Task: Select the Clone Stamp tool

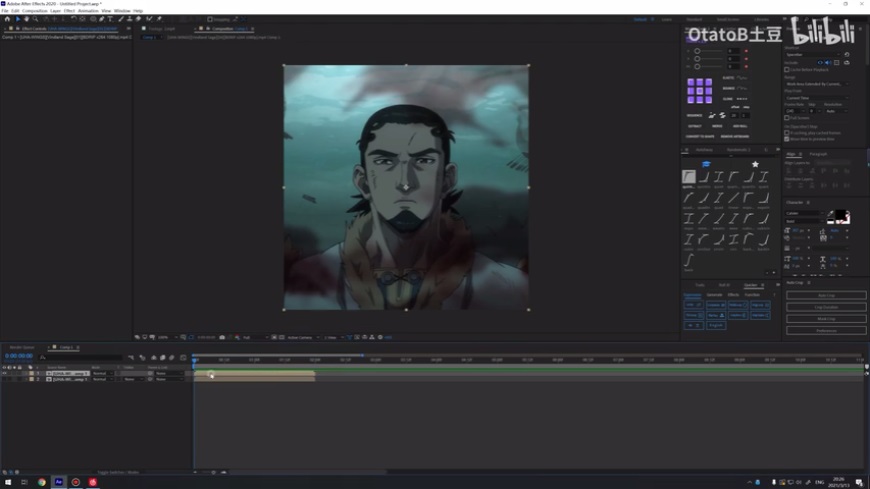Action: [129, 19]
